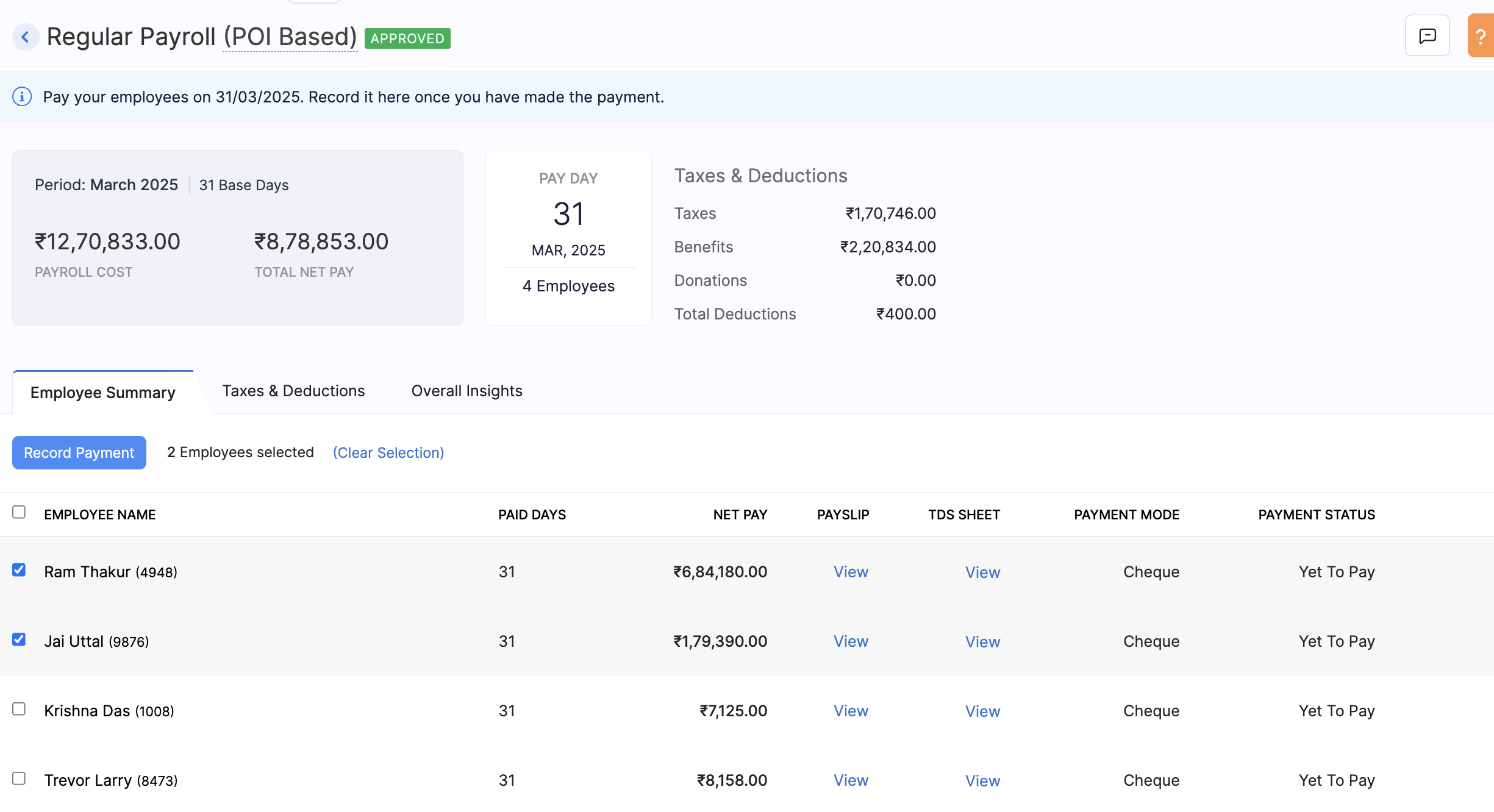The width and height of the screenshot is (1494, 812).
Task: Select Krishna Das checkbox
Action: click(19, 709)
